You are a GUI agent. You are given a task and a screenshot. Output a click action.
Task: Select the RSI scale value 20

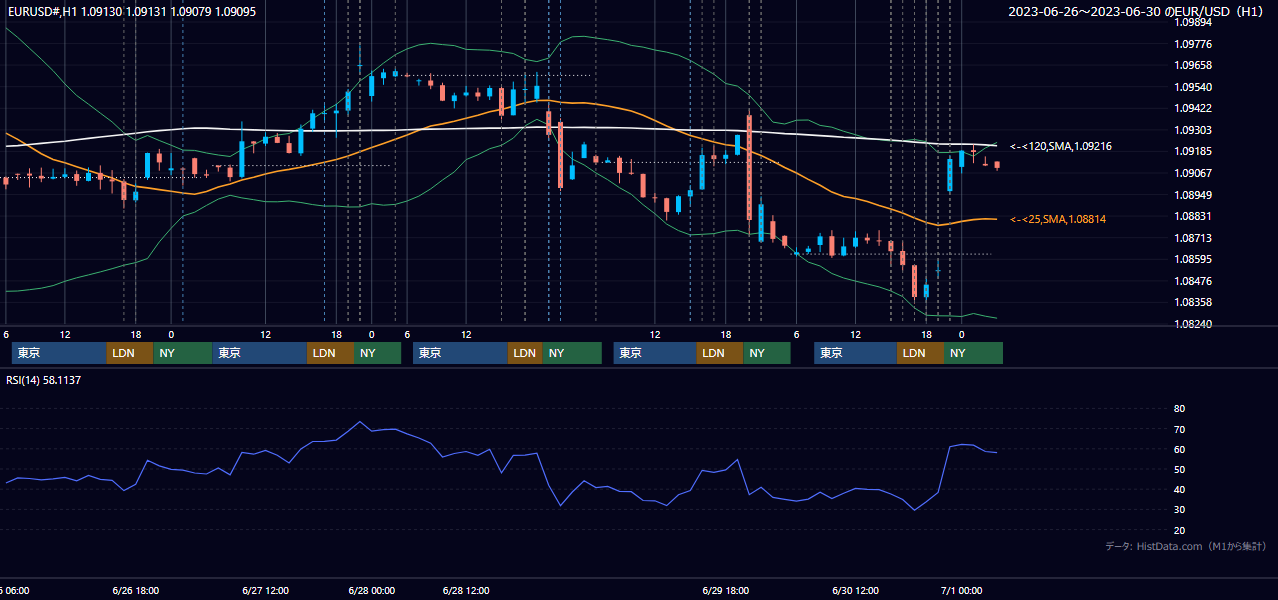pyautogui.click(x=1180, y=530)
